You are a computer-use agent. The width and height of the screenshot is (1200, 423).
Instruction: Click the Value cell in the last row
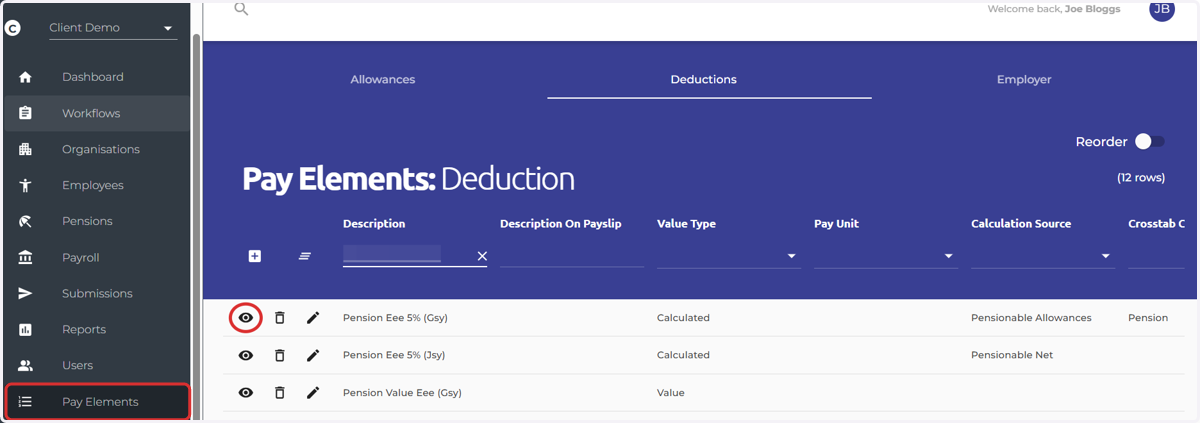point(671,393)
